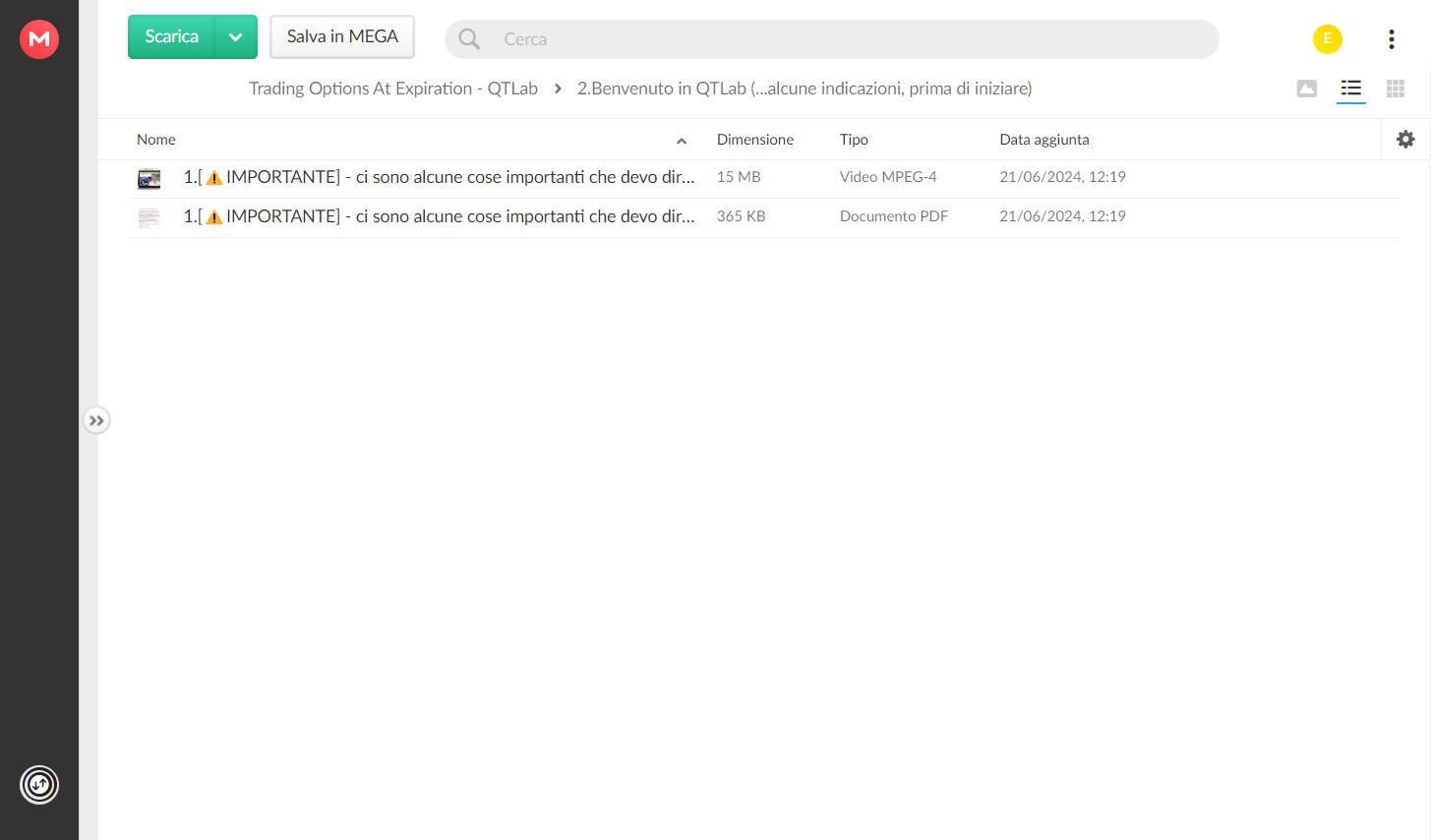Switch to list view icon
1431x840 pixels.
click(1351, 89)
